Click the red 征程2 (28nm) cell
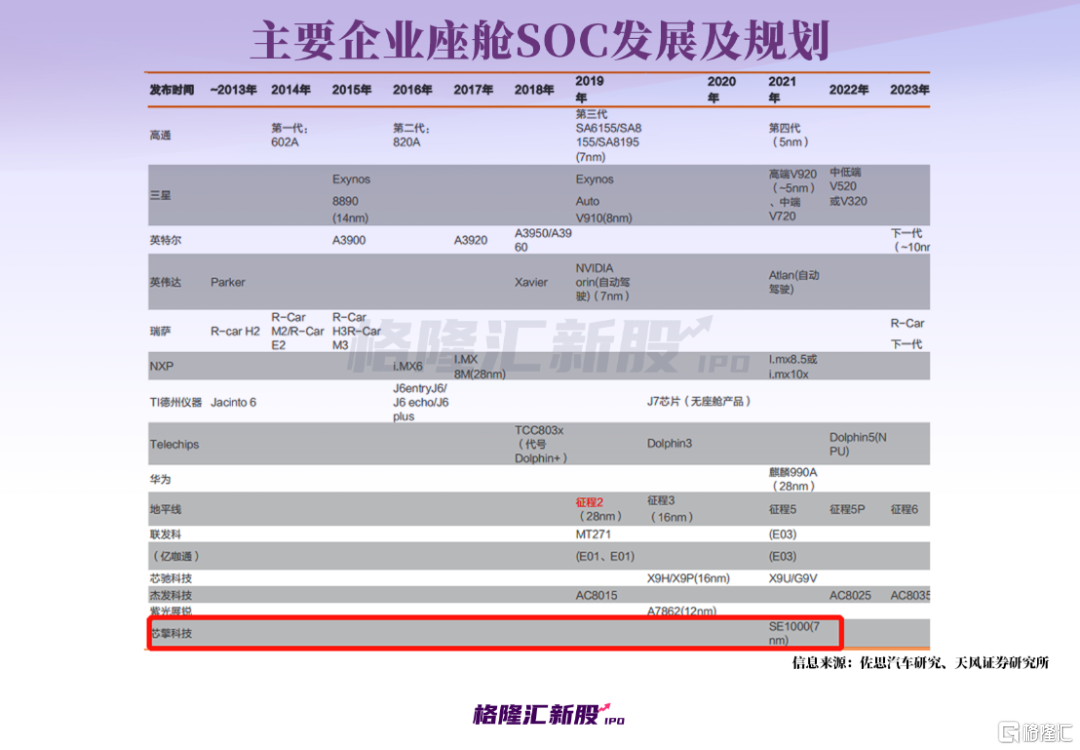The image size is (1080, 750). point(599,510)
